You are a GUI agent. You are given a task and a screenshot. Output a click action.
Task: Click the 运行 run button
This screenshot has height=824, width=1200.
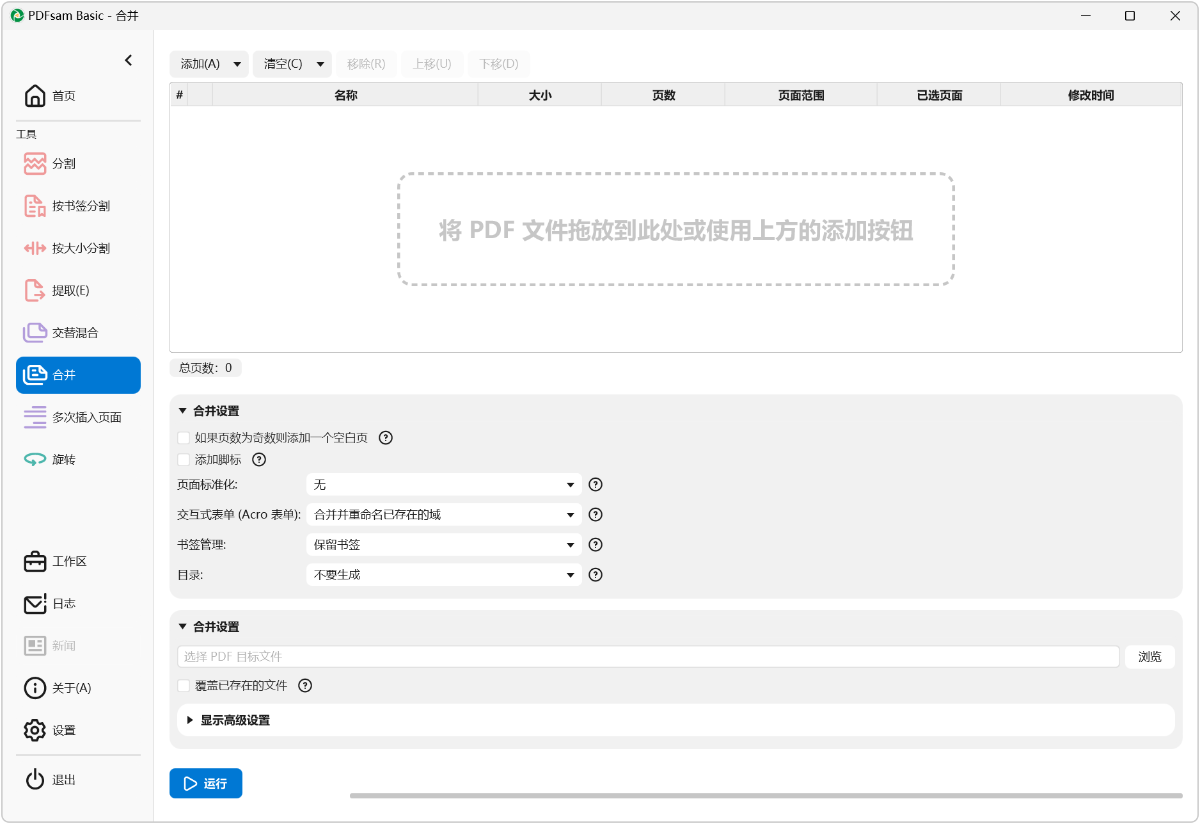206,783
